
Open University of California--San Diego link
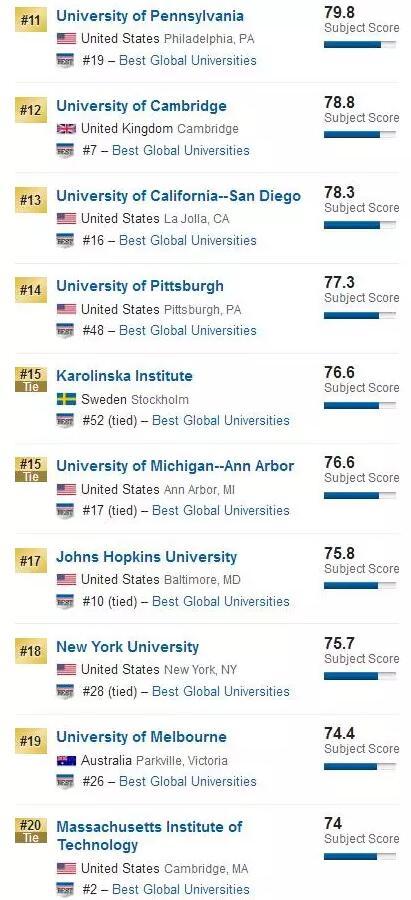(x=179, y=196)
